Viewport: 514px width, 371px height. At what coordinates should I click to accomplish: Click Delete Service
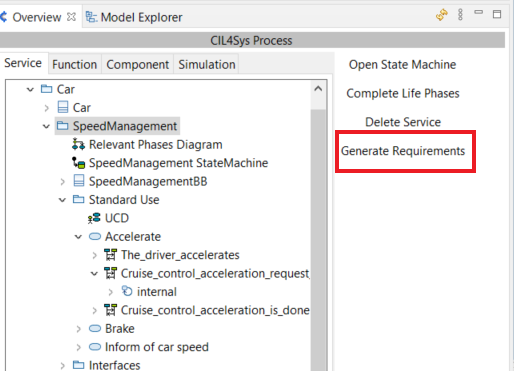point(403,122)
